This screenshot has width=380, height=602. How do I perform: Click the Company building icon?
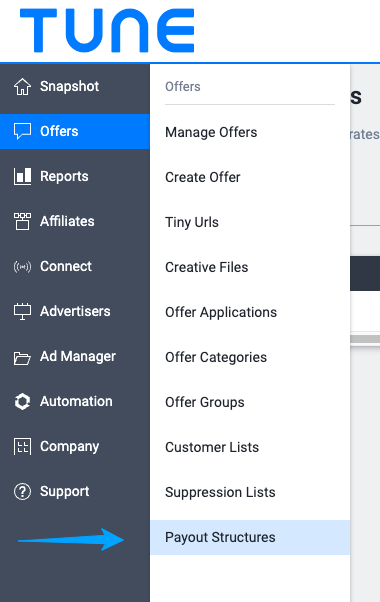tap(22, 447)
